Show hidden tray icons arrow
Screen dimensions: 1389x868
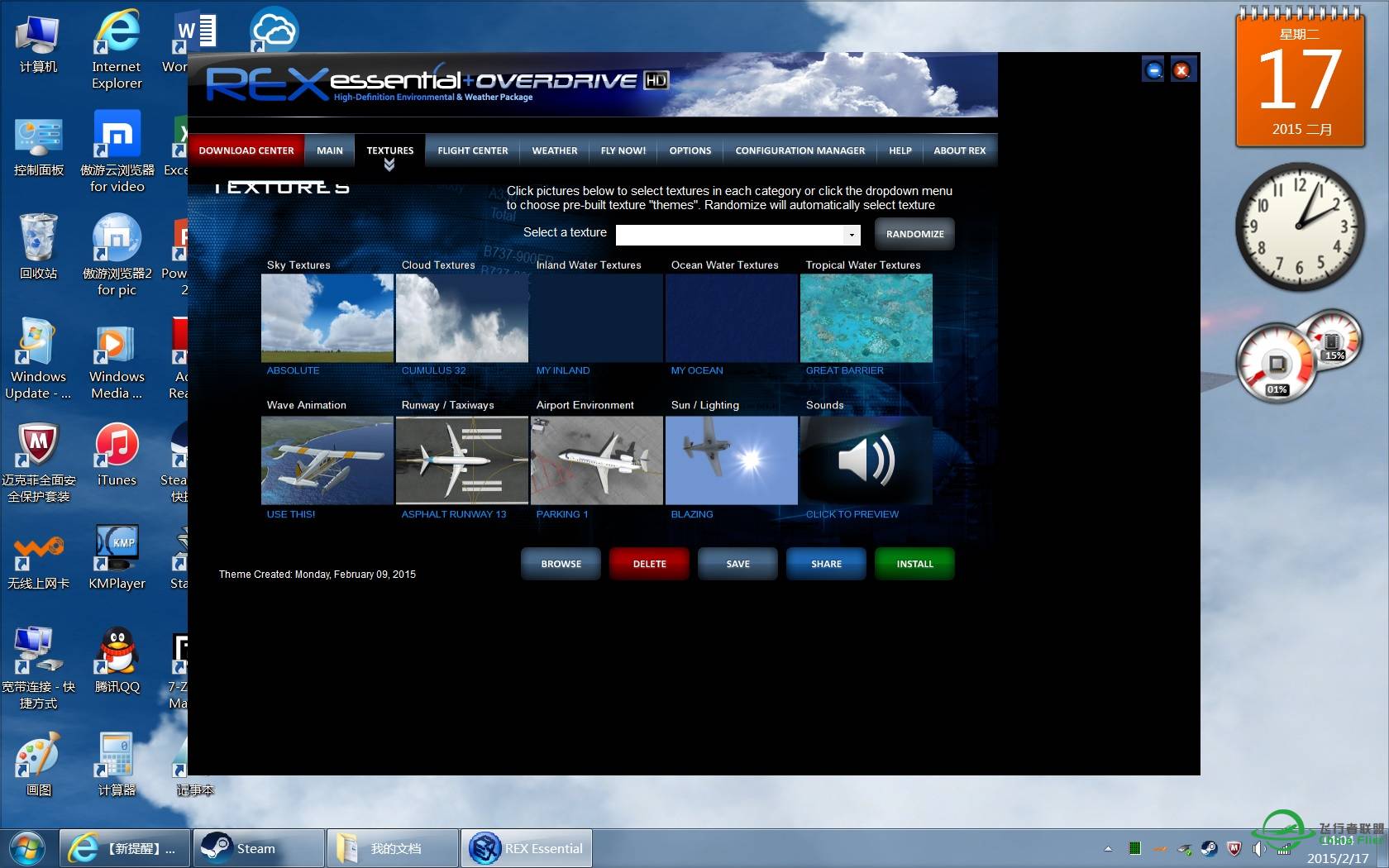1108,848
